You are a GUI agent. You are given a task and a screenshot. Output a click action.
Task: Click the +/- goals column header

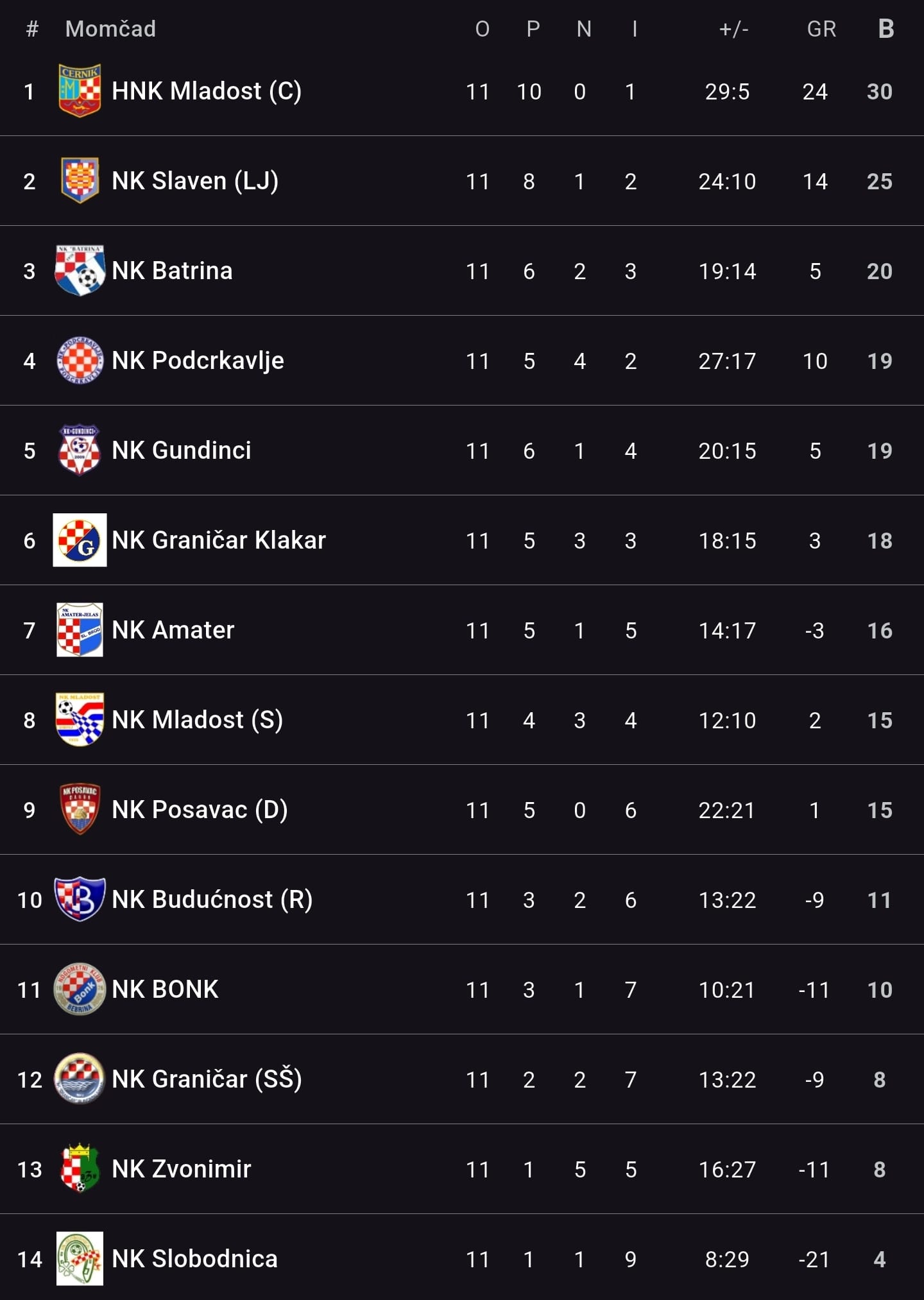click(733, 29)
